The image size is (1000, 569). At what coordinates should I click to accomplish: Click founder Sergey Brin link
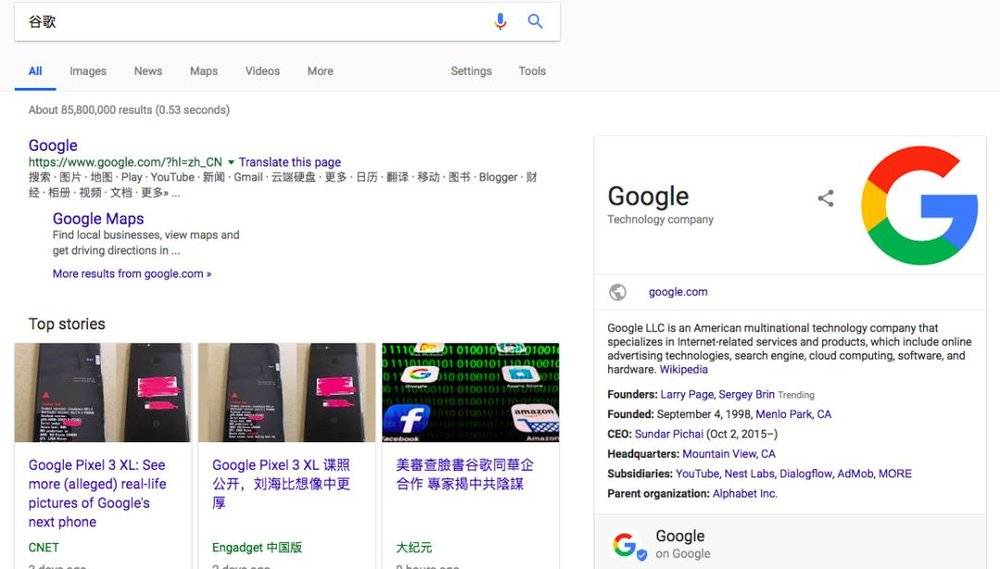pos(746,394)
